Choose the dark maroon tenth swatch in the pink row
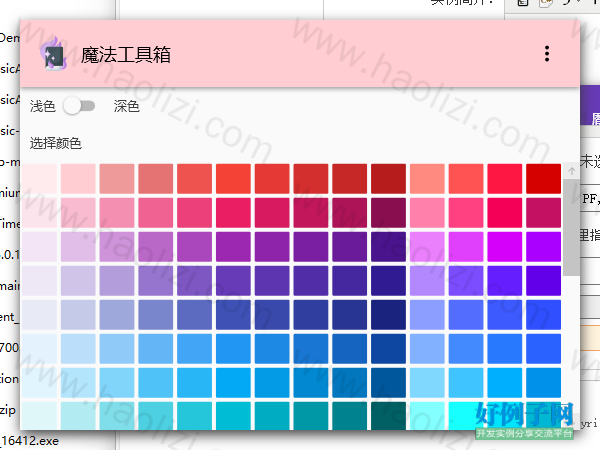 click(x=388, y=213)
